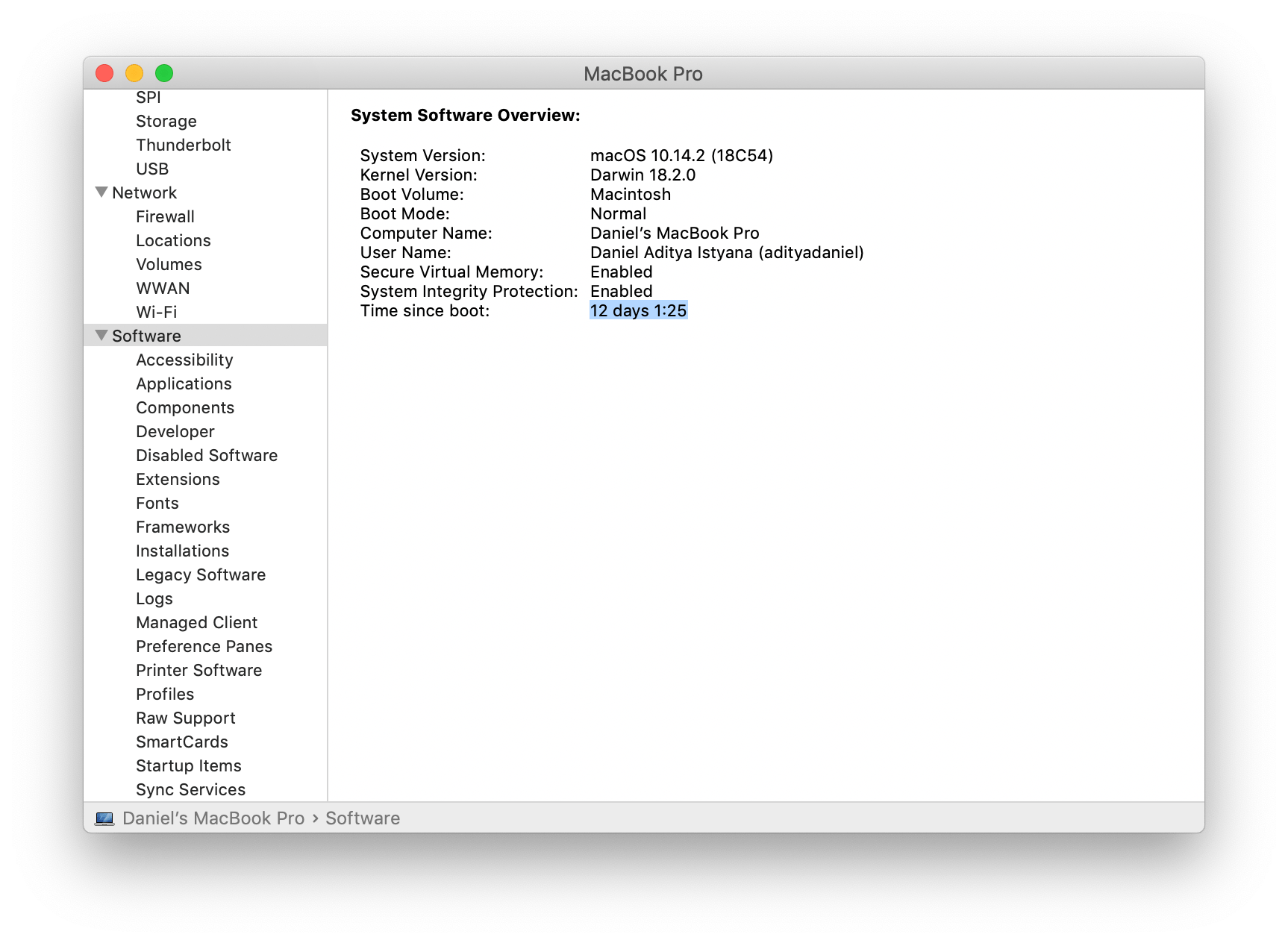
Task: Click the MacBook icon in the status bar
Action: click(105, 818)
